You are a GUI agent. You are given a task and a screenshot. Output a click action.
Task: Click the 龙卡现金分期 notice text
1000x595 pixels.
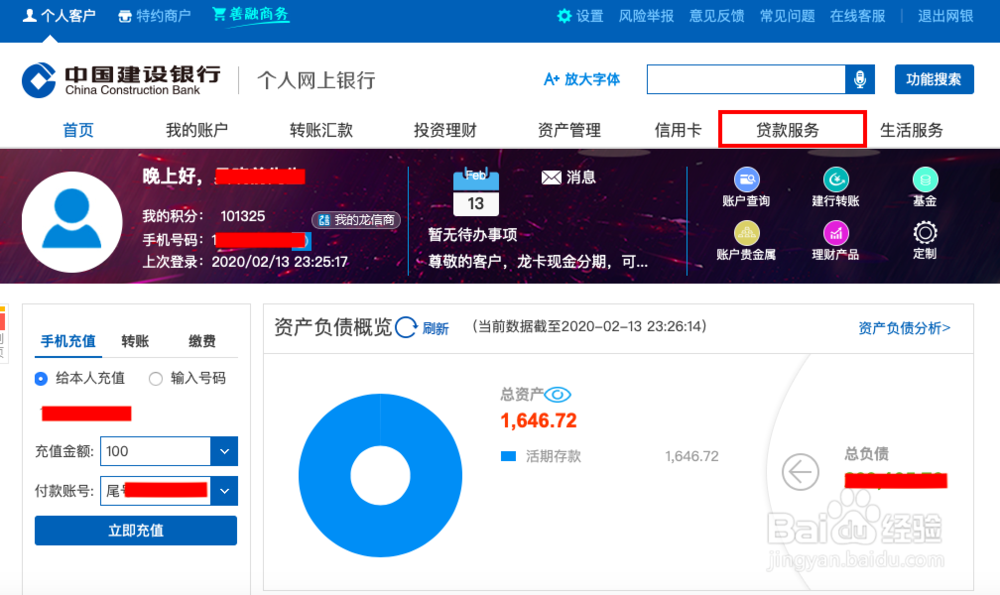pyautogui.click(x=538, y=262)
